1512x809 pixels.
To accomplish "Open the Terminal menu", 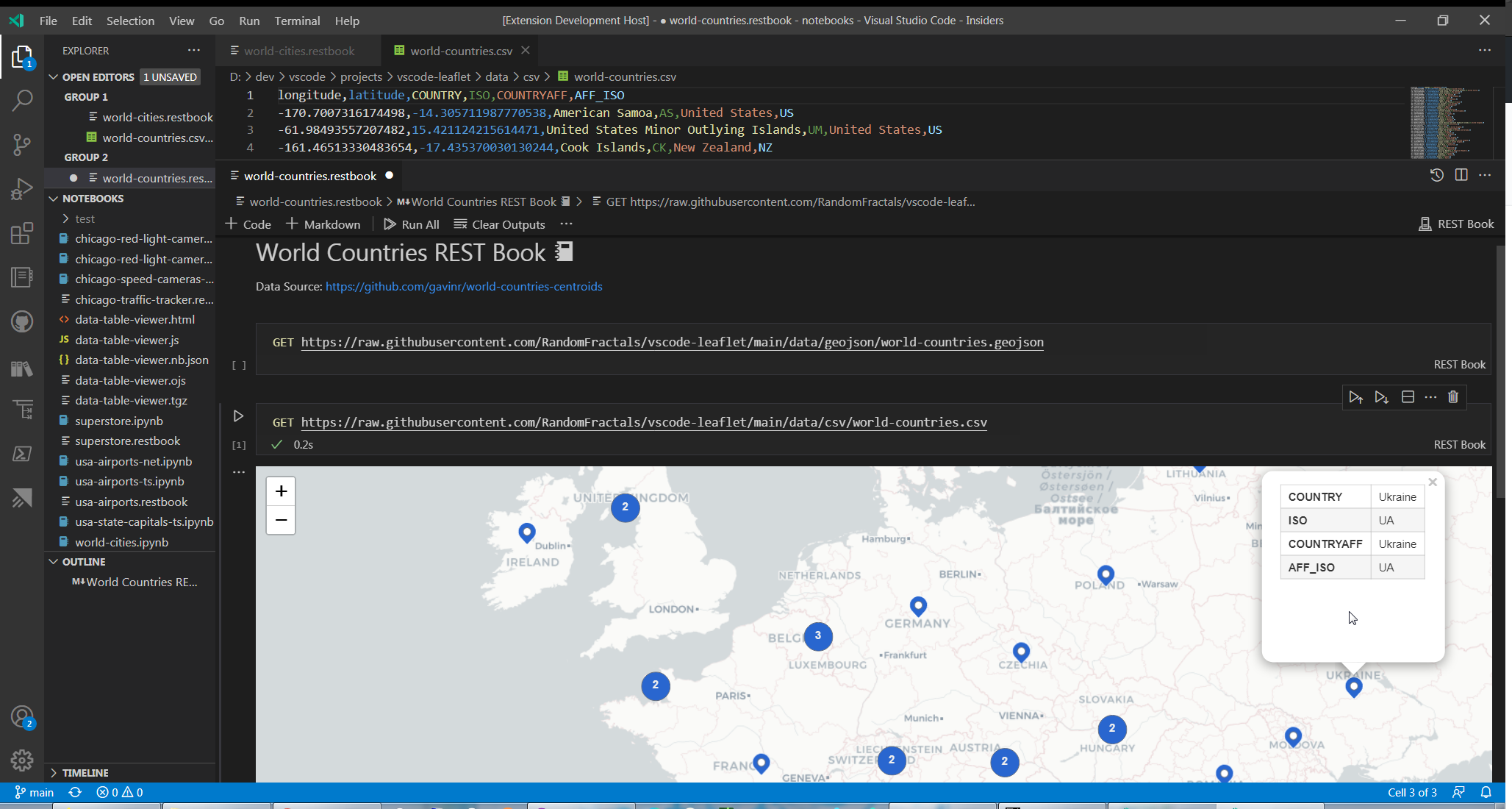I will coord(297,21).
